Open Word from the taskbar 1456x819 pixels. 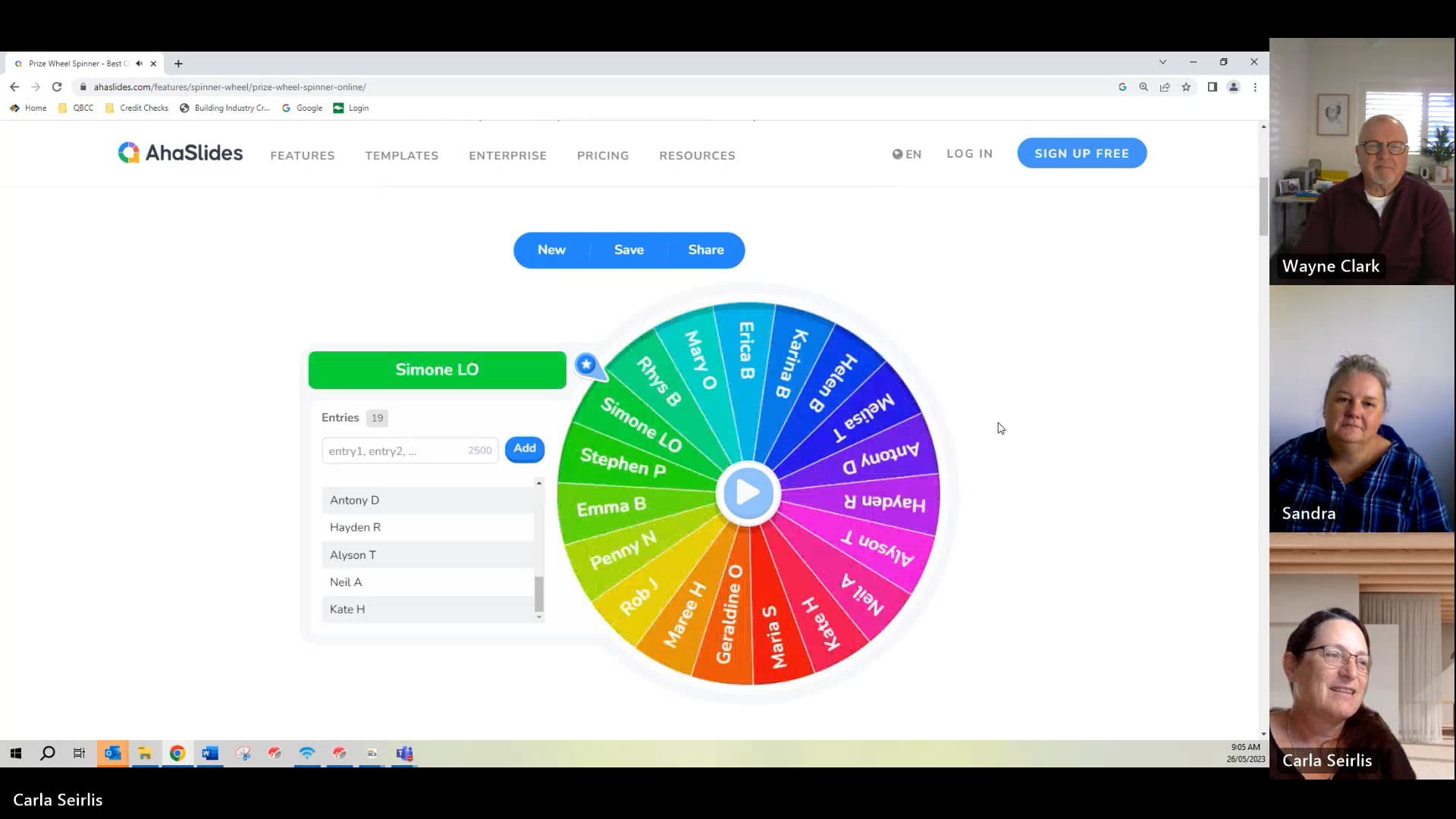tap(210, 753)
